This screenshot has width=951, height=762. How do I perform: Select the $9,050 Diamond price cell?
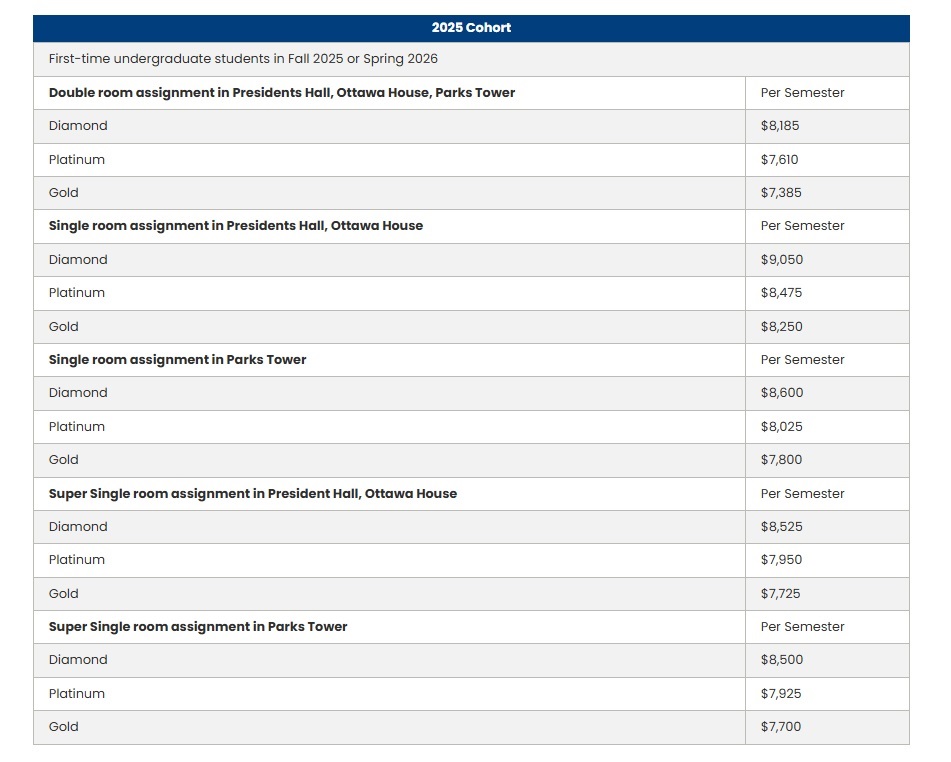[782, 260]
